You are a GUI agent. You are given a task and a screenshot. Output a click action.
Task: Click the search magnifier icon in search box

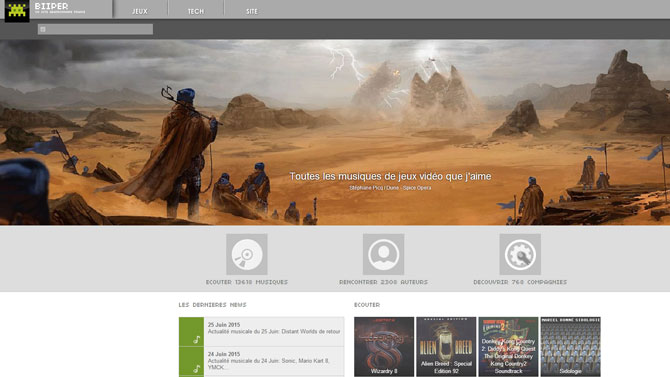43,29
